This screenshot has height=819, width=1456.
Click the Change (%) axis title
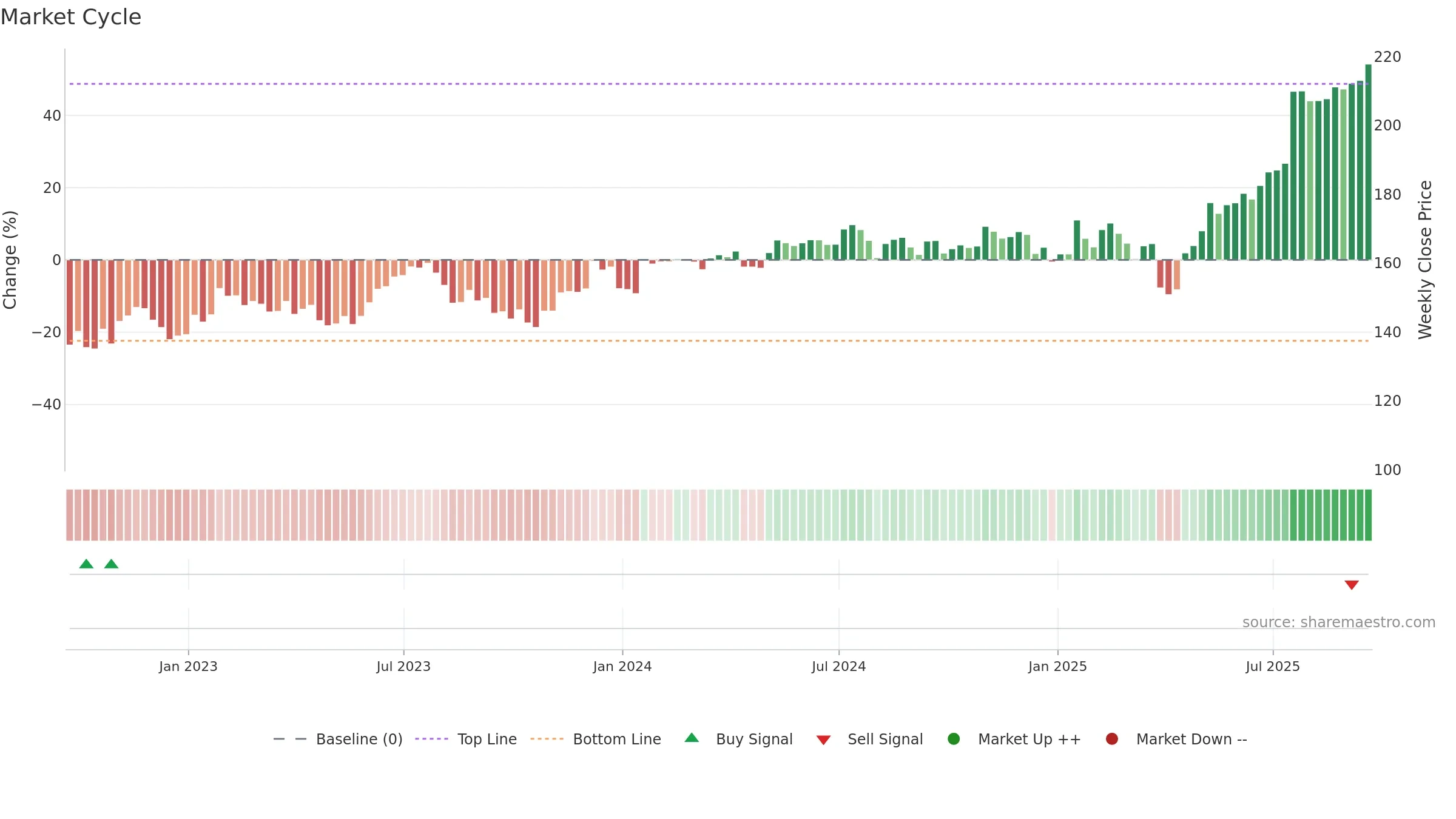pos(10,260)
